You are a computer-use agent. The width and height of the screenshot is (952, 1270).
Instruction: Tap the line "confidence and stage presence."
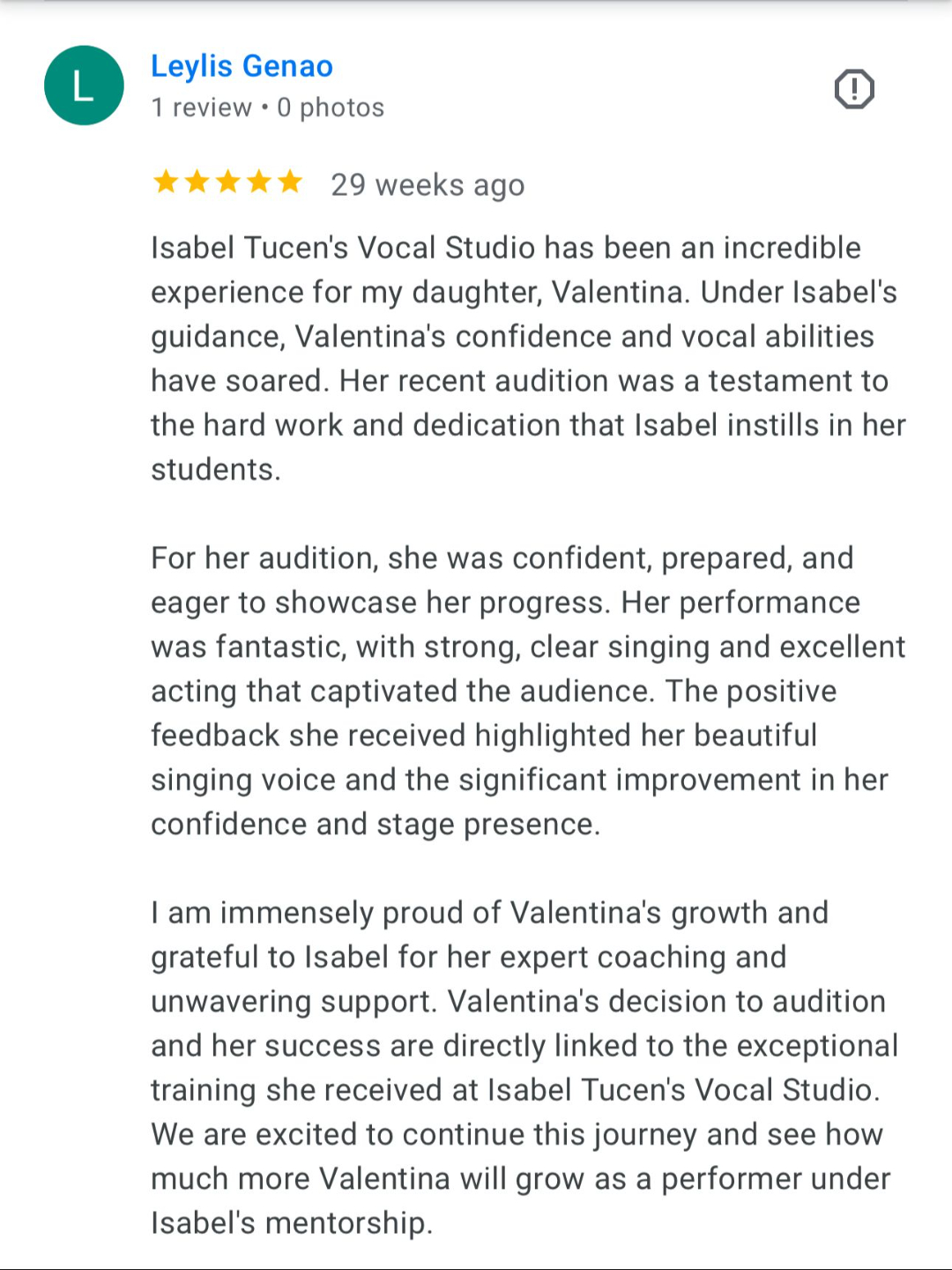pos(376,824)
